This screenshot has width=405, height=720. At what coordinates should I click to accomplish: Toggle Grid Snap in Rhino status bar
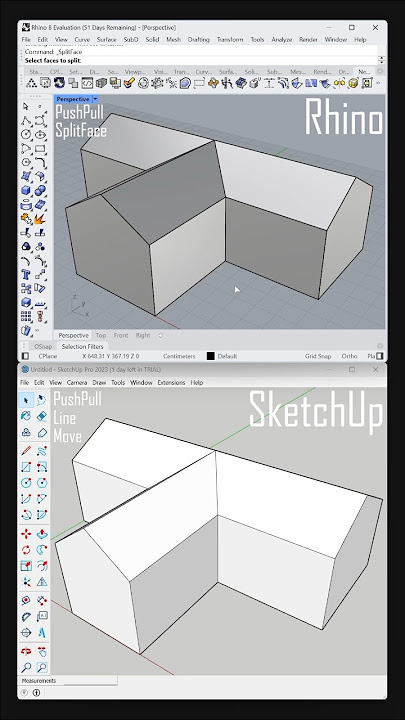318,356
